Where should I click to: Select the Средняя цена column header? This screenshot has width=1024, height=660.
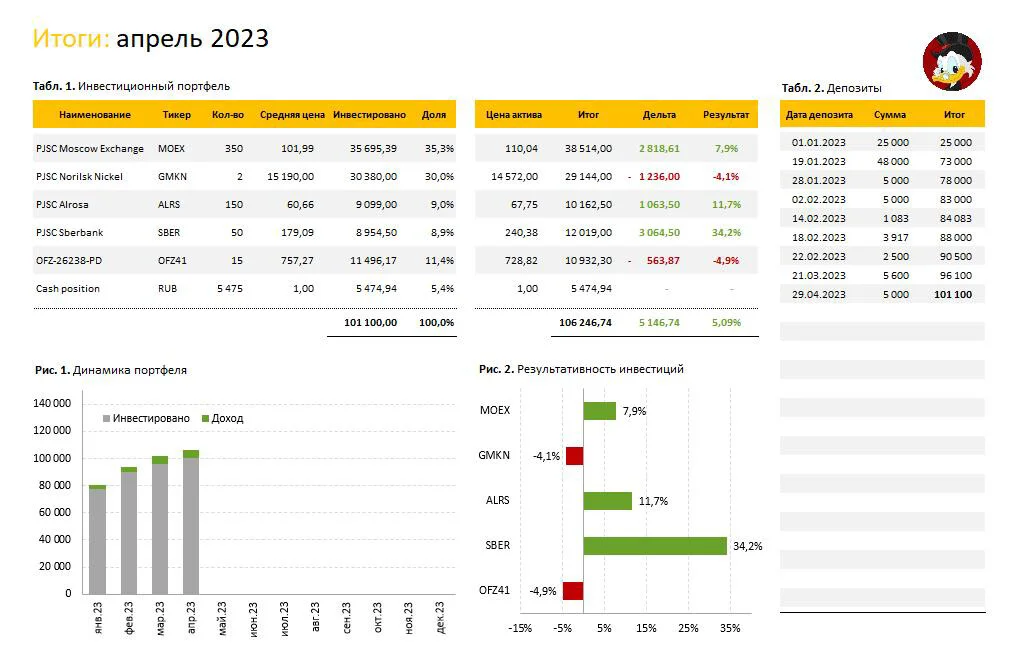coord(292,115)
